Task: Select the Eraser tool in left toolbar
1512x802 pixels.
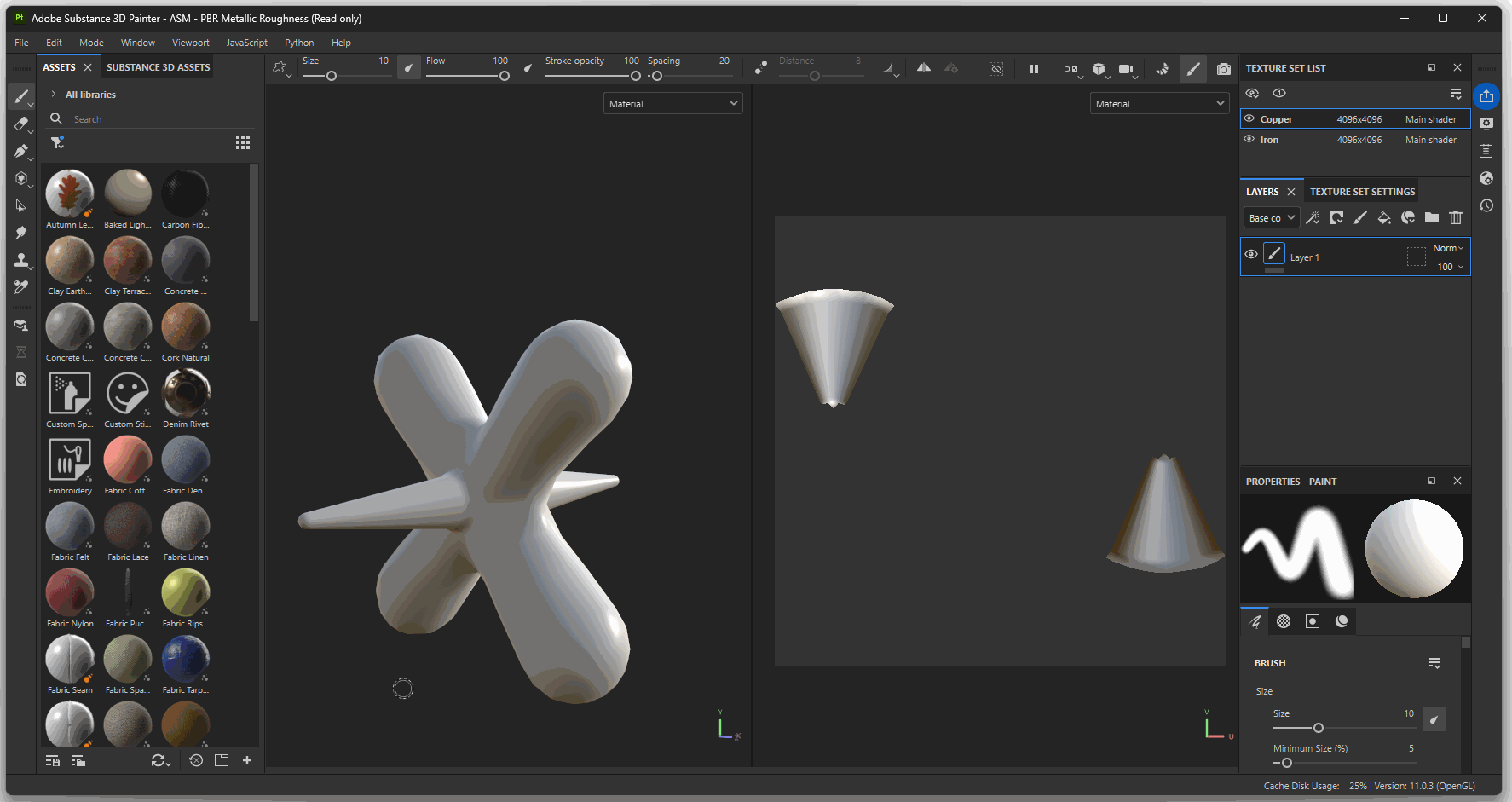Action: (x=21, y=124)
